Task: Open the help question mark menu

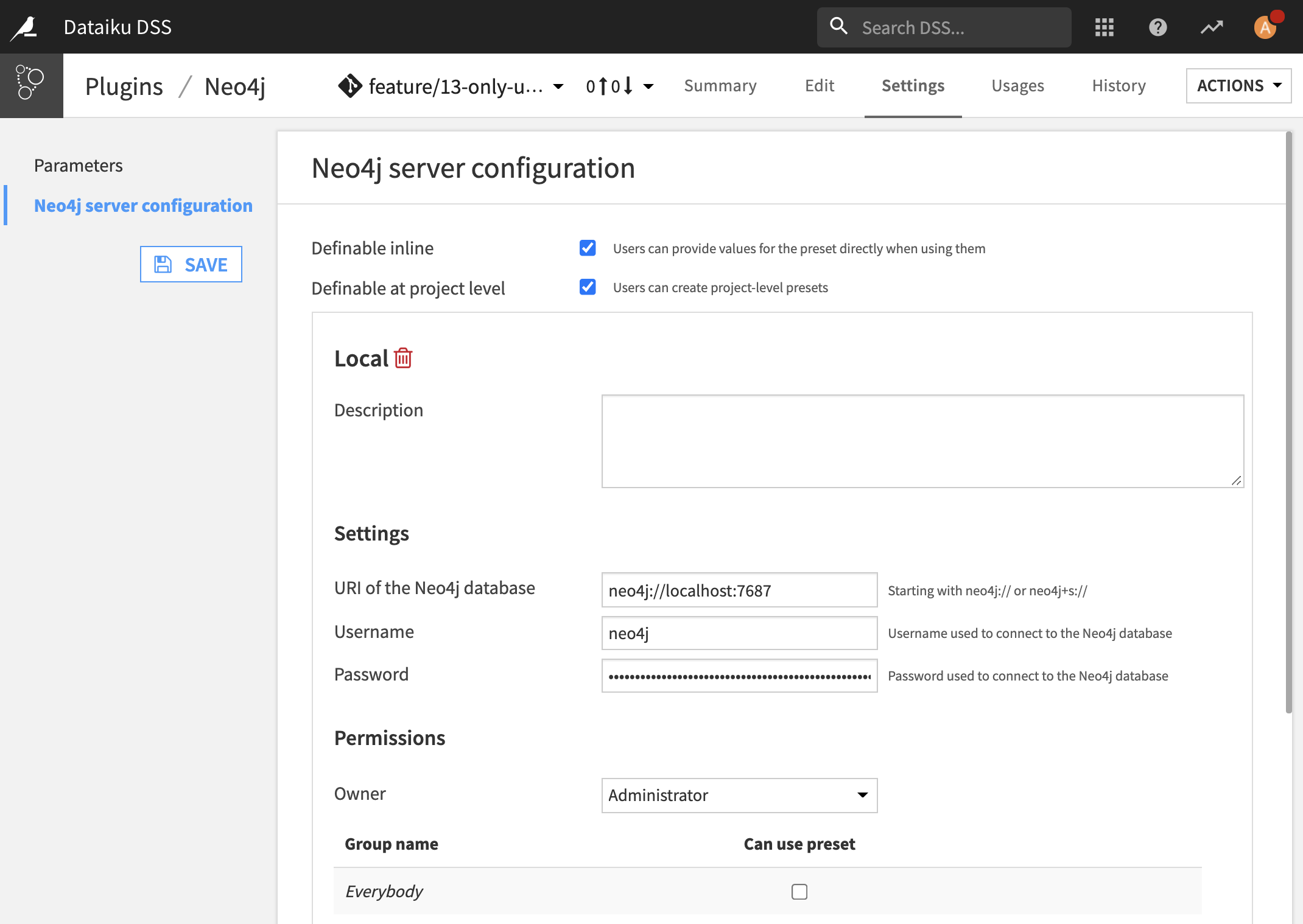Action: (x=1157, y=27)
